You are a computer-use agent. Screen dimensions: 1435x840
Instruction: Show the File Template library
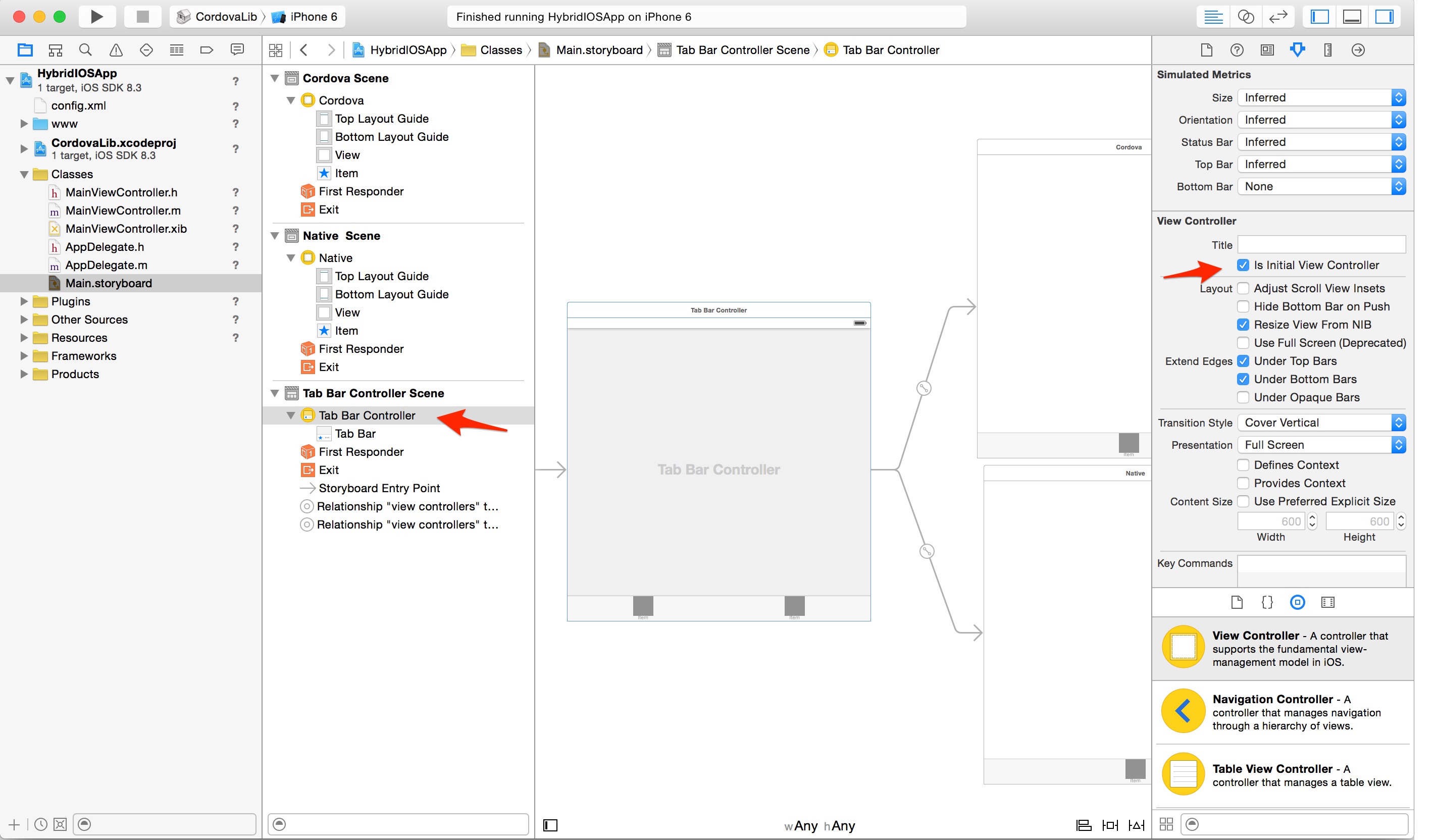click(1236, 602)
